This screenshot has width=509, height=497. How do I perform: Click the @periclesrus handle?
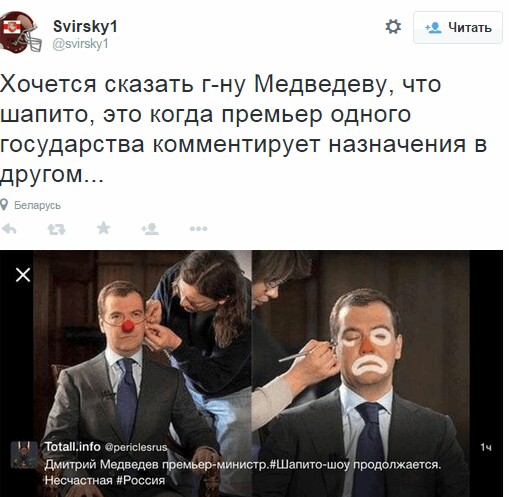(136, 447)
